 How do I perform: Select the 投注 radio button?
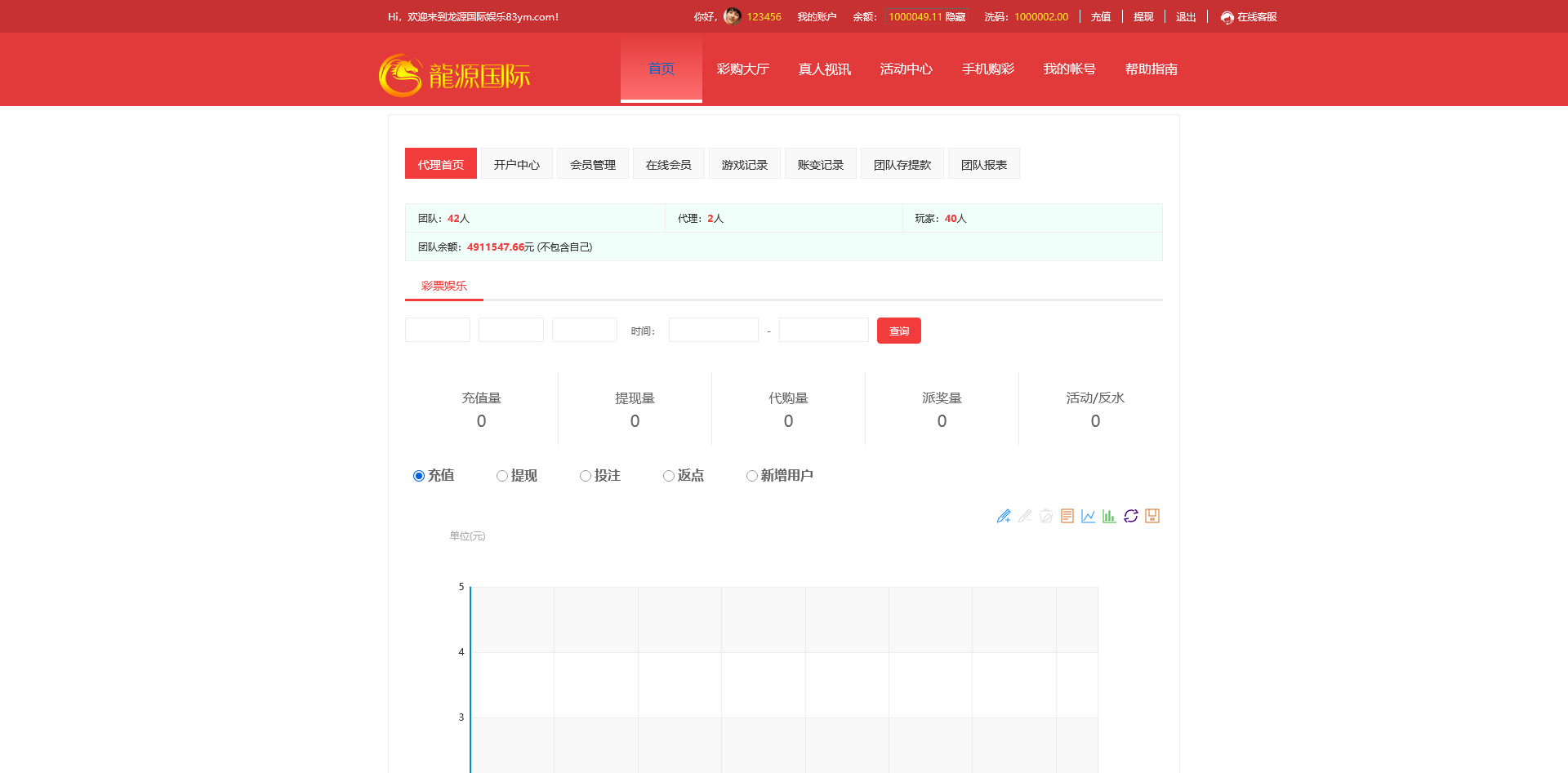click(586, 476)
